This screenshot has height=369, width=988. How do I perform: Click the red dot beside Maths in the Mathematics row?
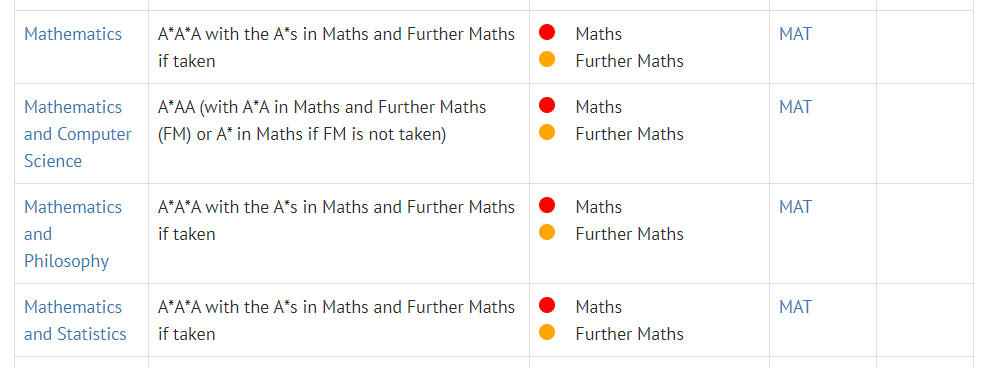(x=547, y=32)
